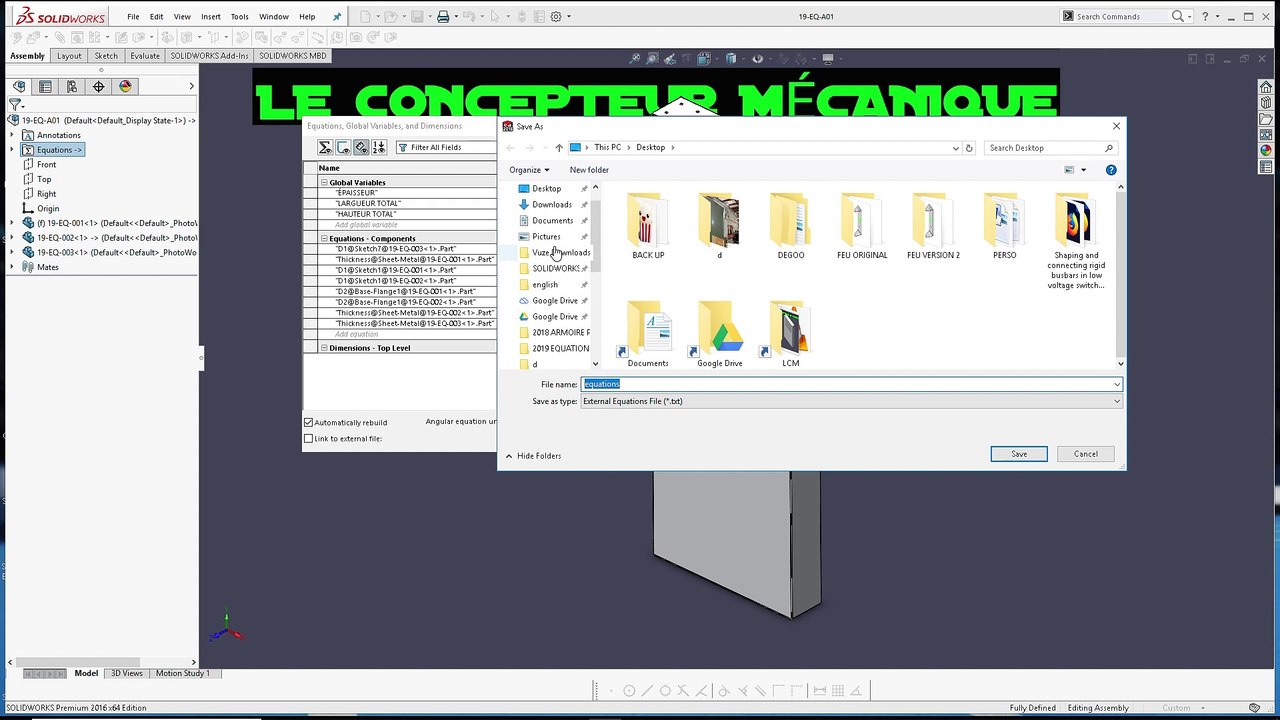
Task: Select the BACK UP folder
Action: [x=648, y=226]
